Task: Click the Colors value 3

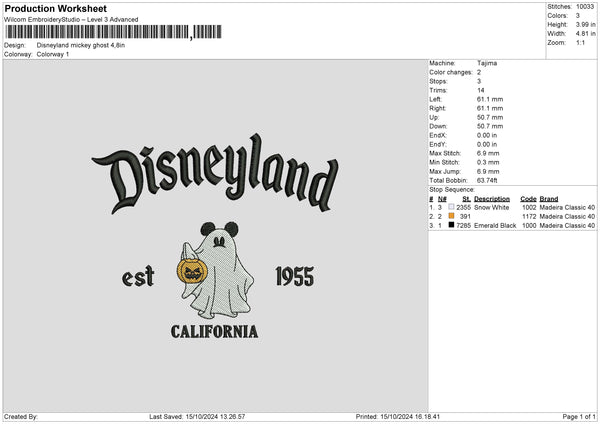Action: click(x=578, y=16)
